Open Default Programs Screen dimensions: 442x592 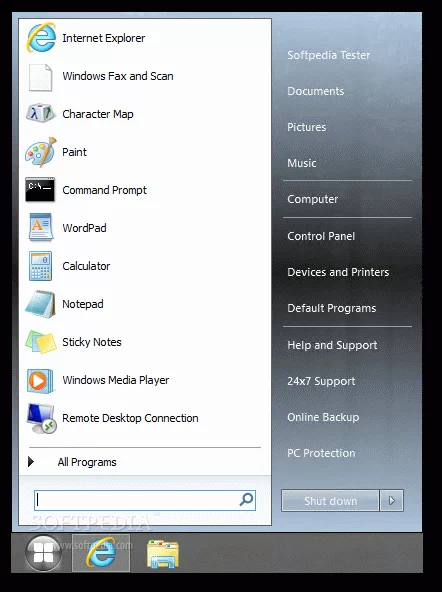[x=332, y=308]
